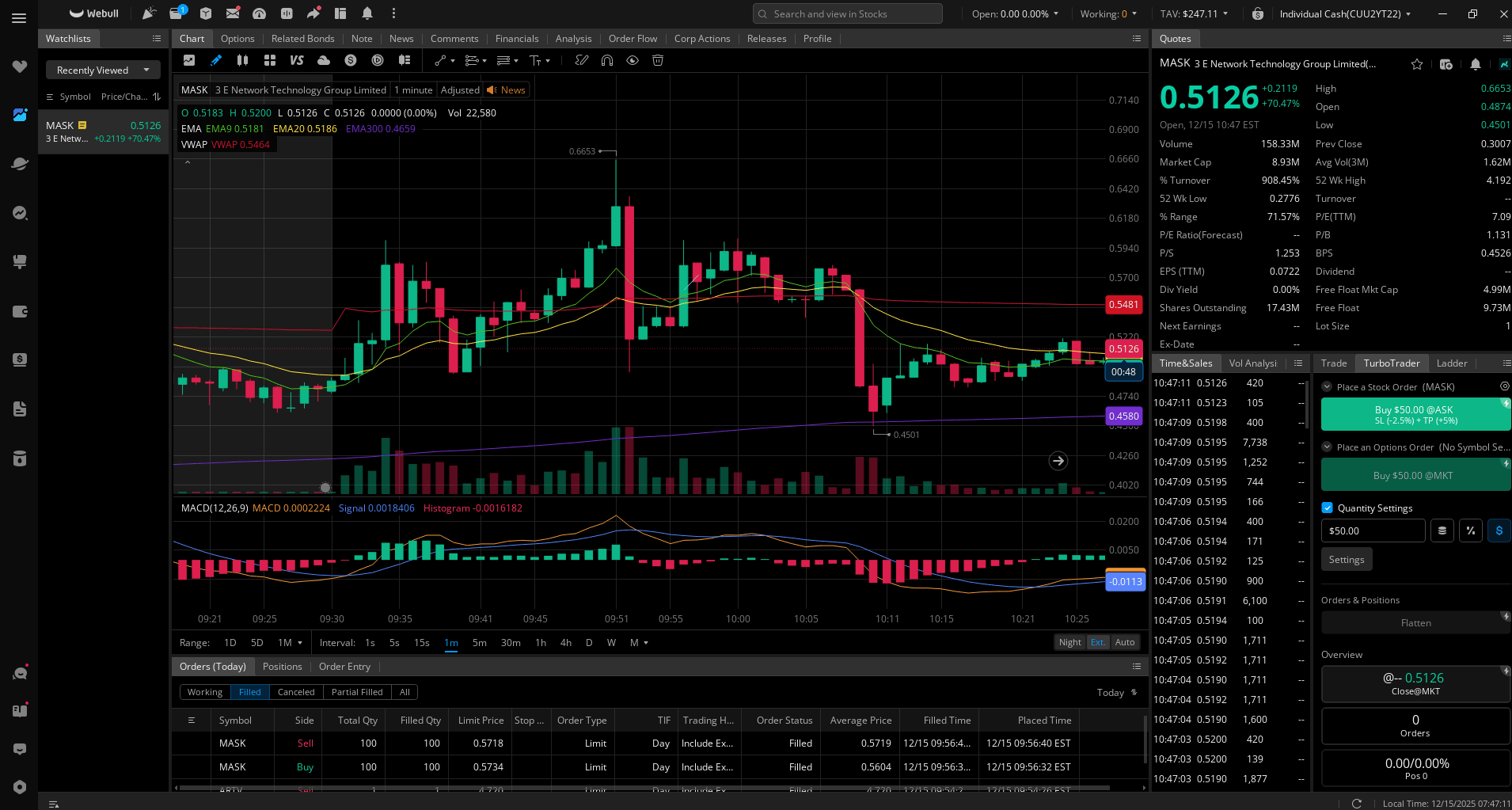Open the hamburger main menu
Image resolution: width=1512 pixels, height=810 pixels.
pos(19,18)
